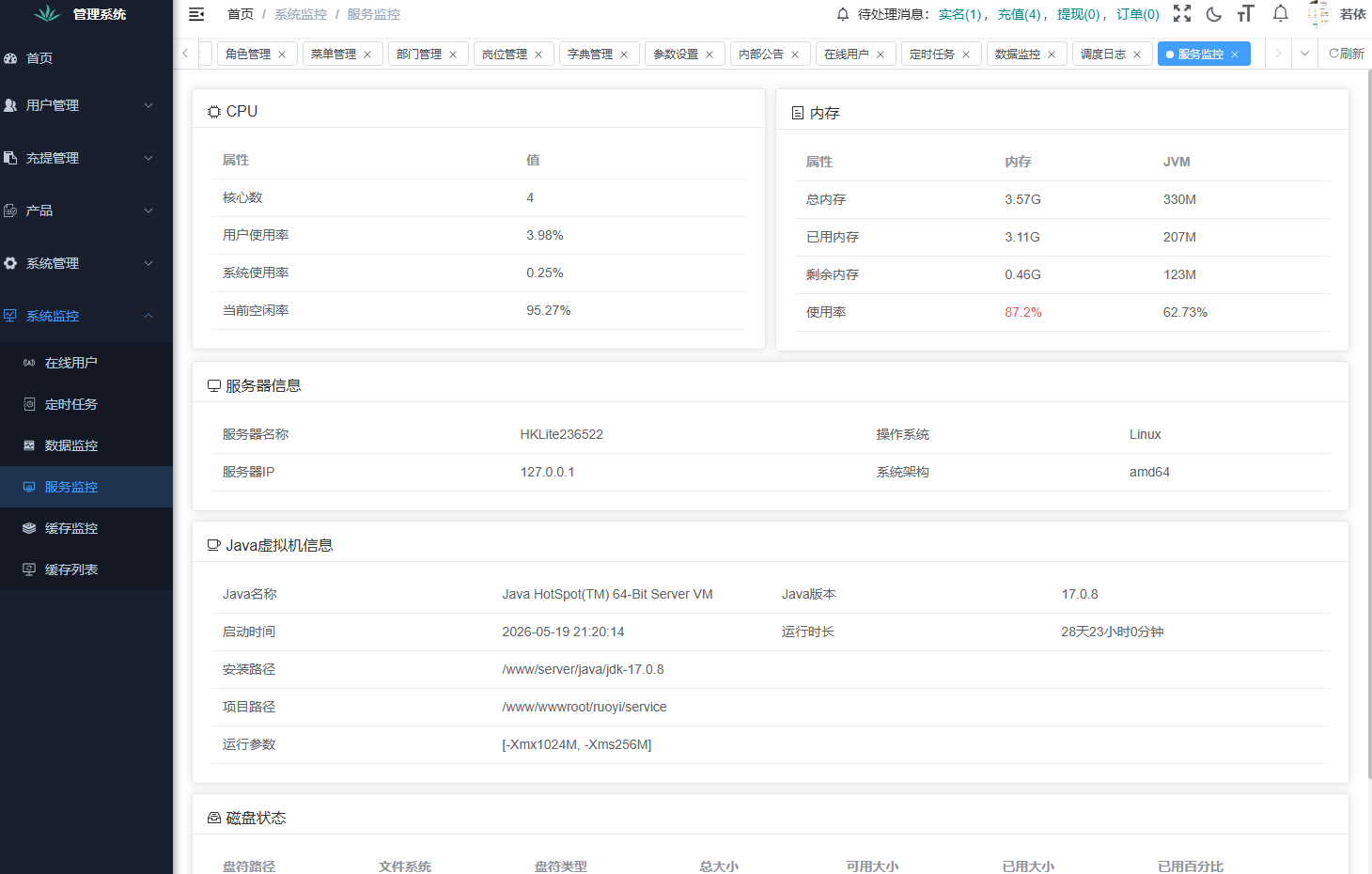Close the 字典管理 tab

coord(624,55)
